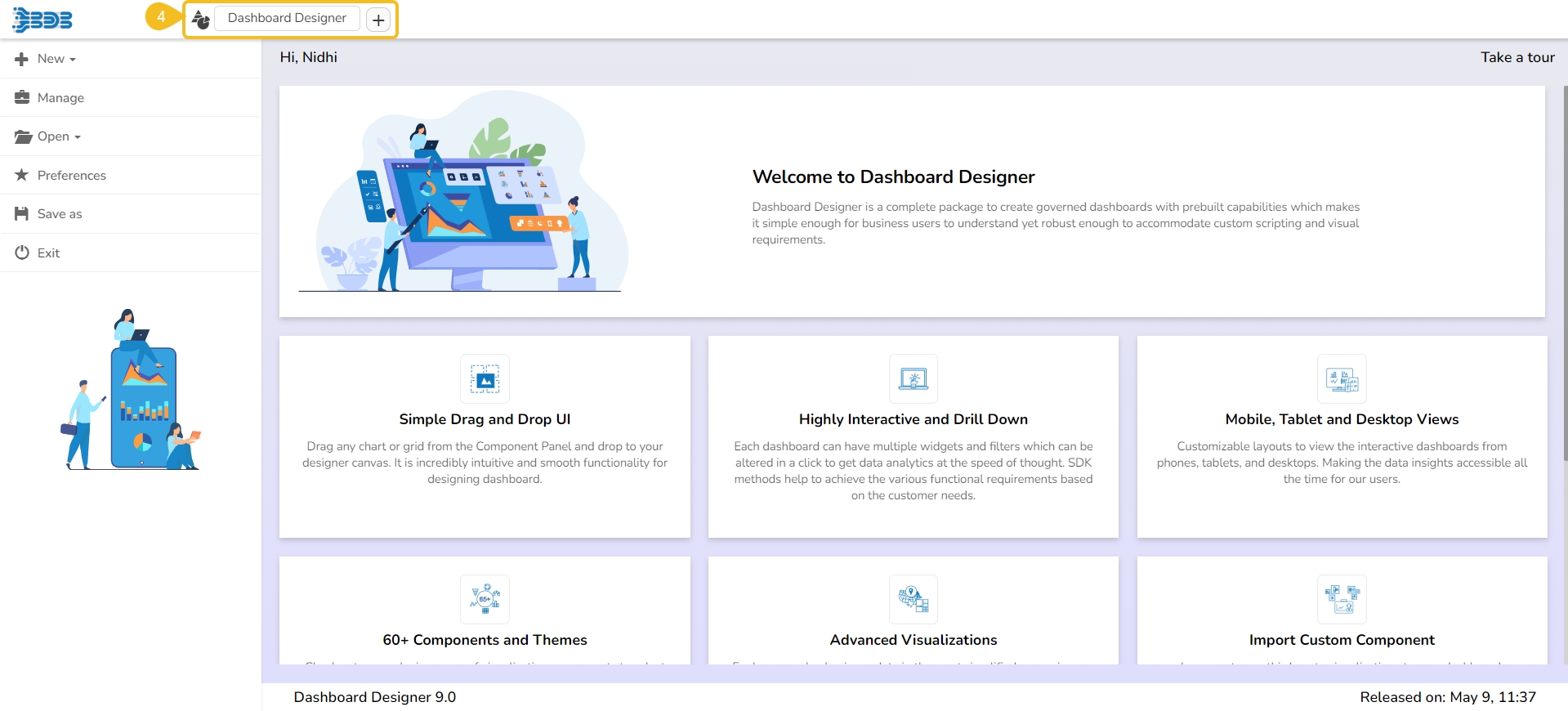1568x711 pixels.
Task: Click the Dashboard Designer shapes icon
Action: coord(201,19)
